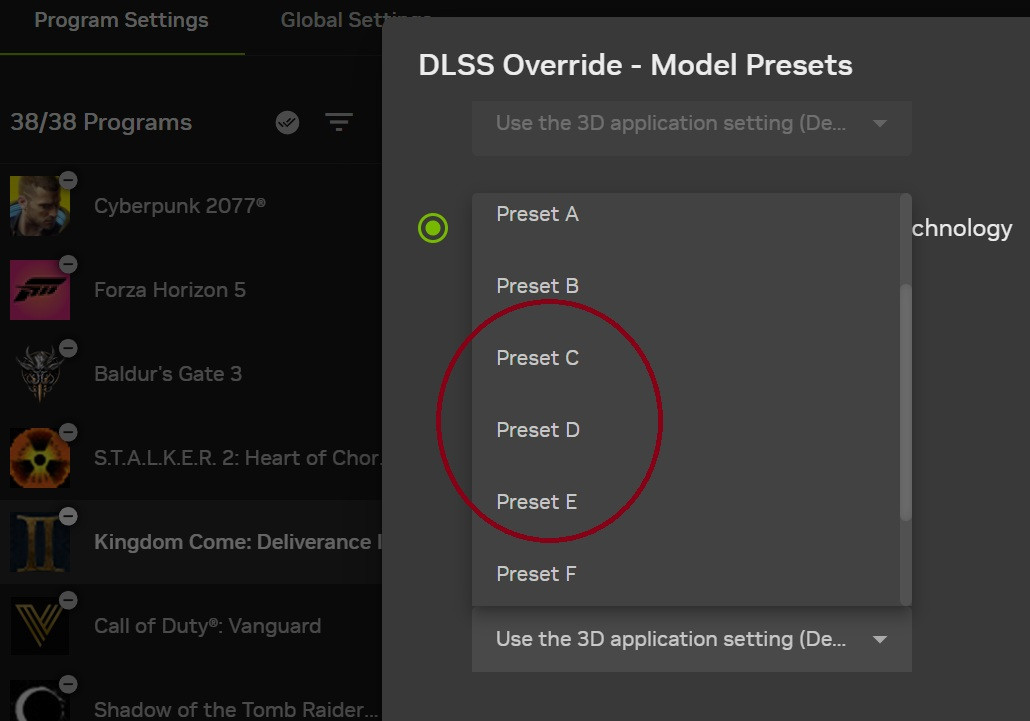Click the select-all checkmark icon beside 38/38 Programs
The width and height of the screenshot is (1030, 721).
point(287,122)
